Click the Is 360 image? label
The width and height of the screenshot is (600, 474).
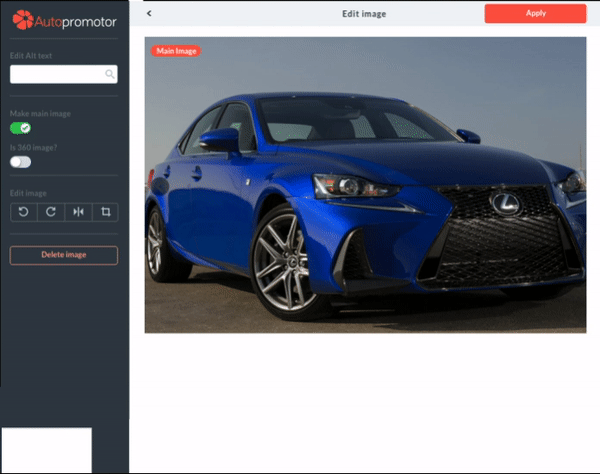32,147
